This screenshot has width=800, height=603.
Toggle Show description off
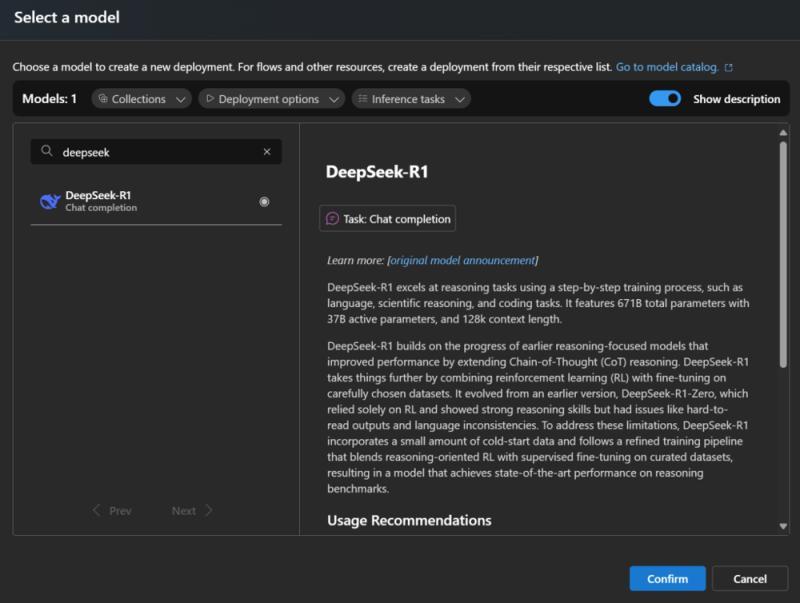666,99
